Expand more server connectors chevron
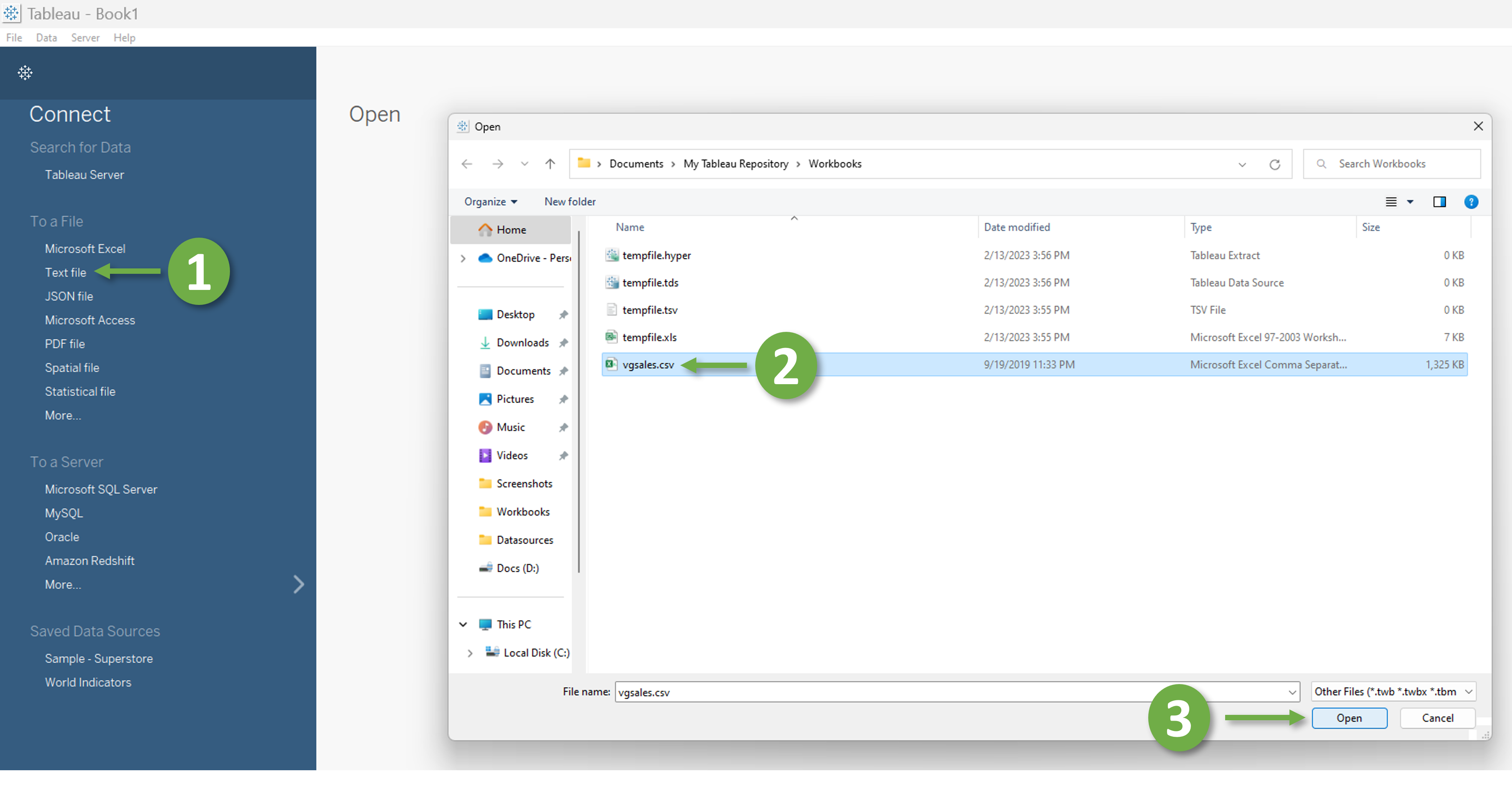 (298, 584)
